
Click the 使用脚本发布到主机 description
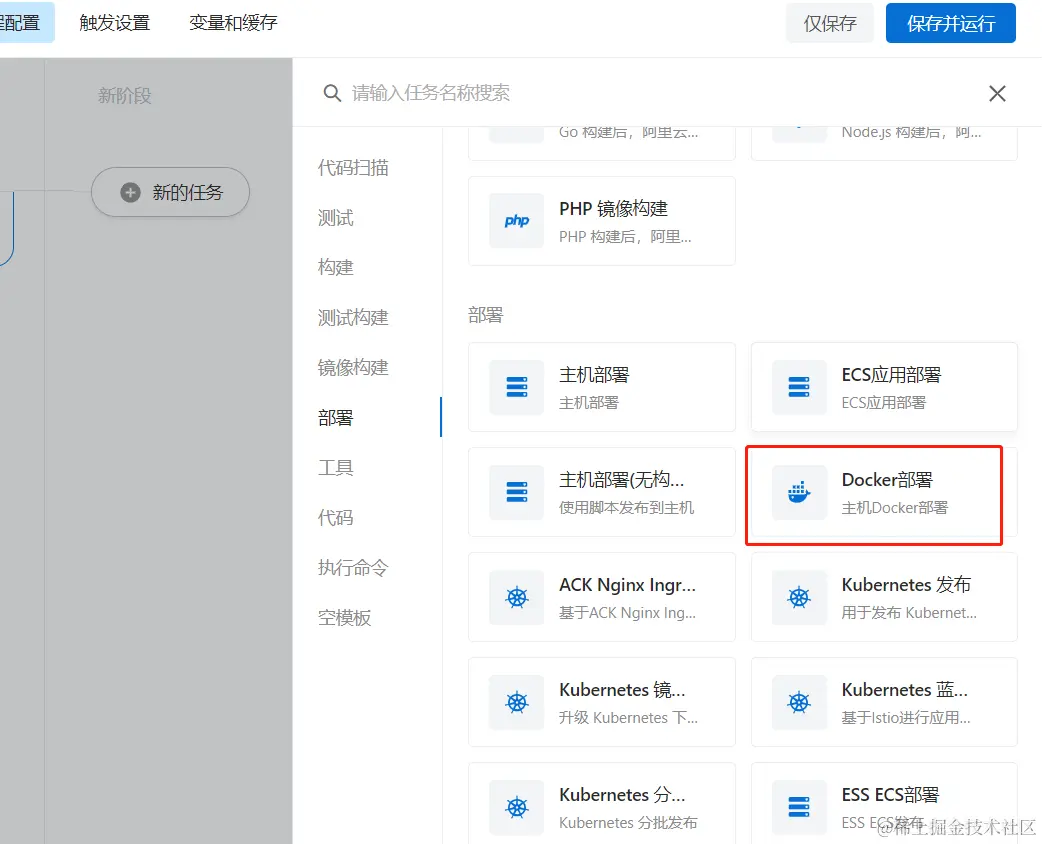(x=627, y=508)
